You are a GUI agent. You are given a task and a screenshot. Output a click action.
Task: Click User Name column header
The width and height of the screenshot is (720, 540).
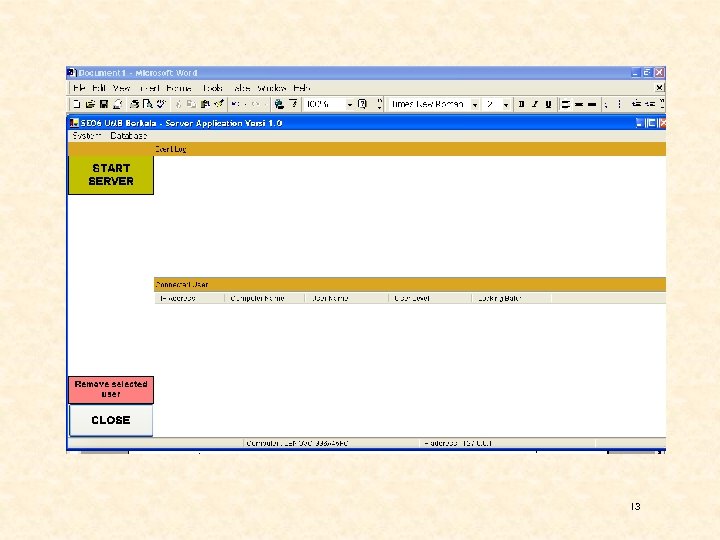(347, 298)
